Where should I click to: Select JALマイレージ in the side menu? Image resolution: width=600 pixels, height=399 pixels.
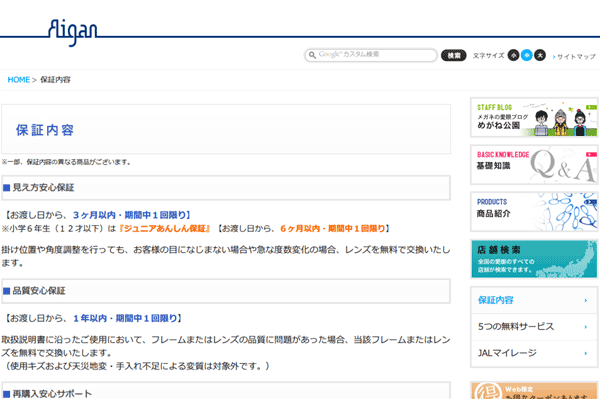coord(534,353)
